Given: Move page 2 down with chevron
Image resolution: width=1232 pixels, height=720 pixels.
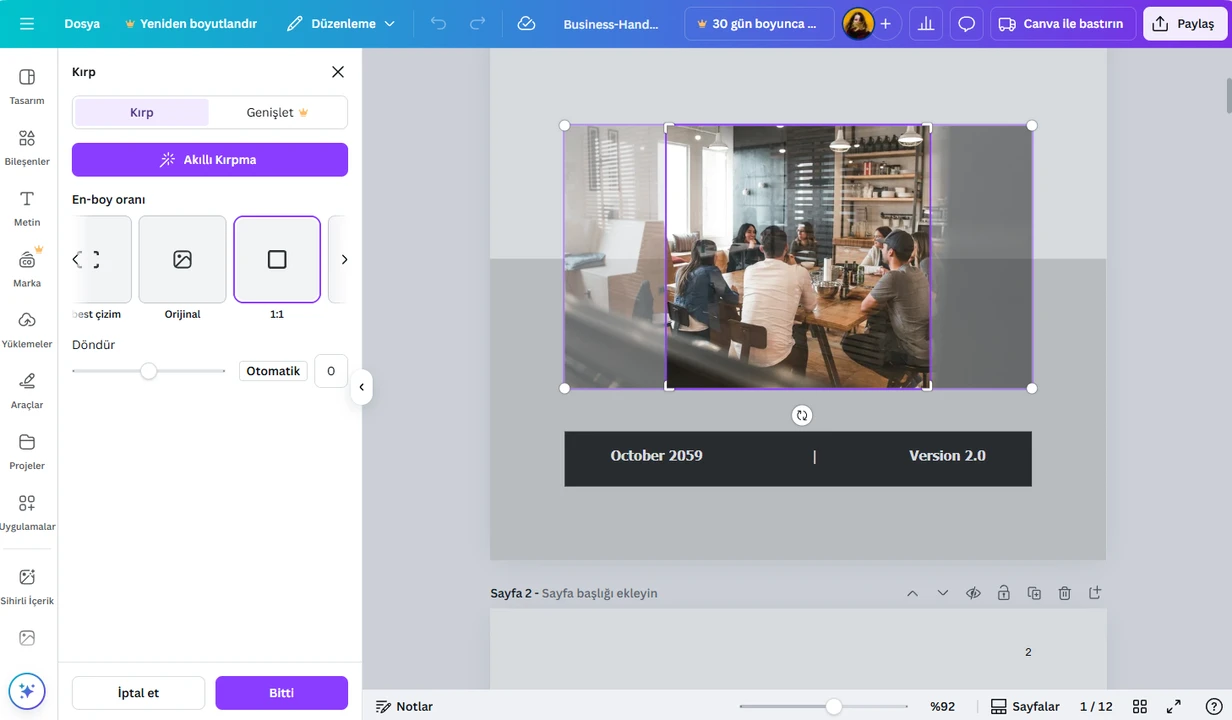Looking at the screenshot, I should click(943, 593).
